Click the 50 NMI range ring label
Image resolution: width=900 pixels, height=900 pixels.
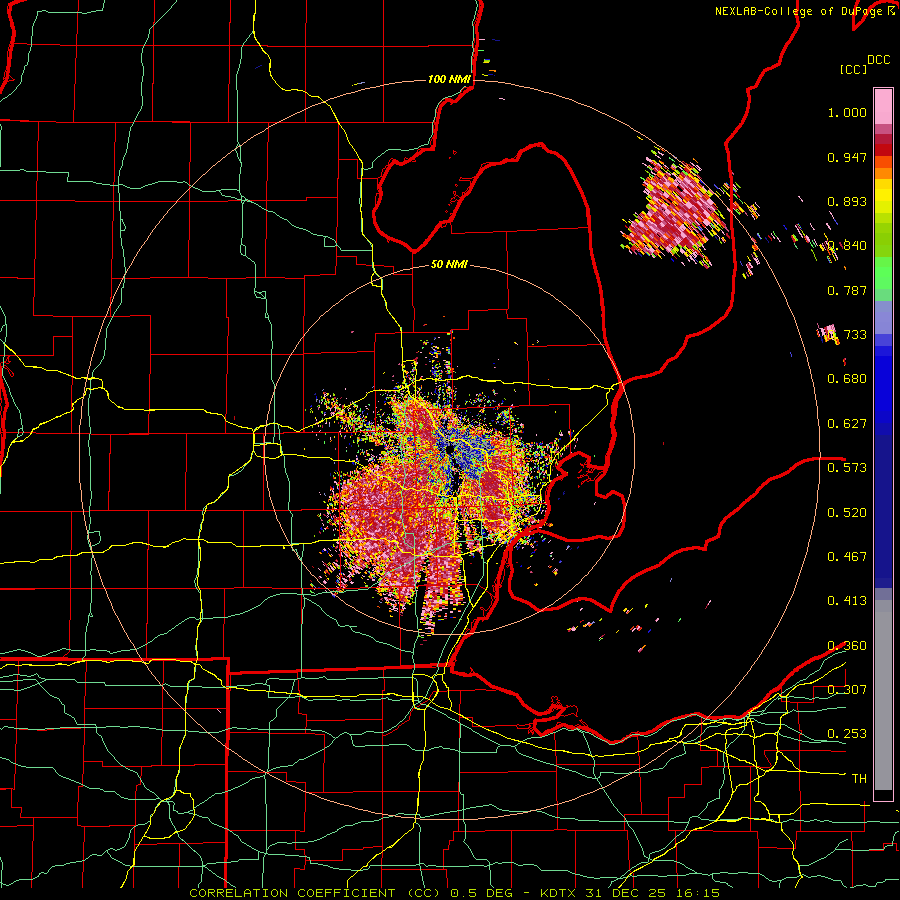tap(449, 265)
